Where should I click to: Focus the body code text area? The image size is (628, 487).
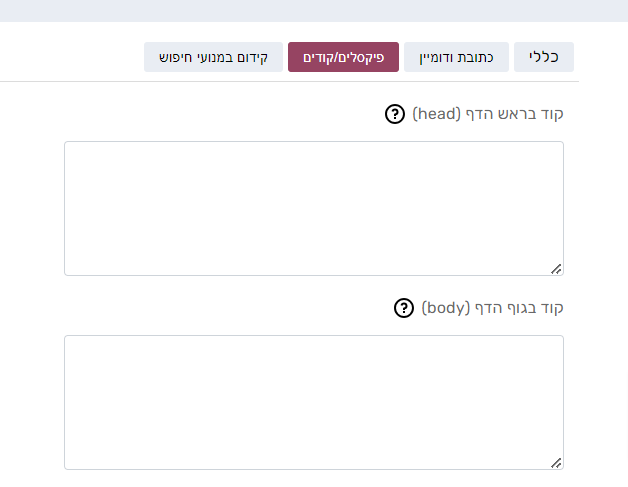pyautogui.click(x=313, y=402)
